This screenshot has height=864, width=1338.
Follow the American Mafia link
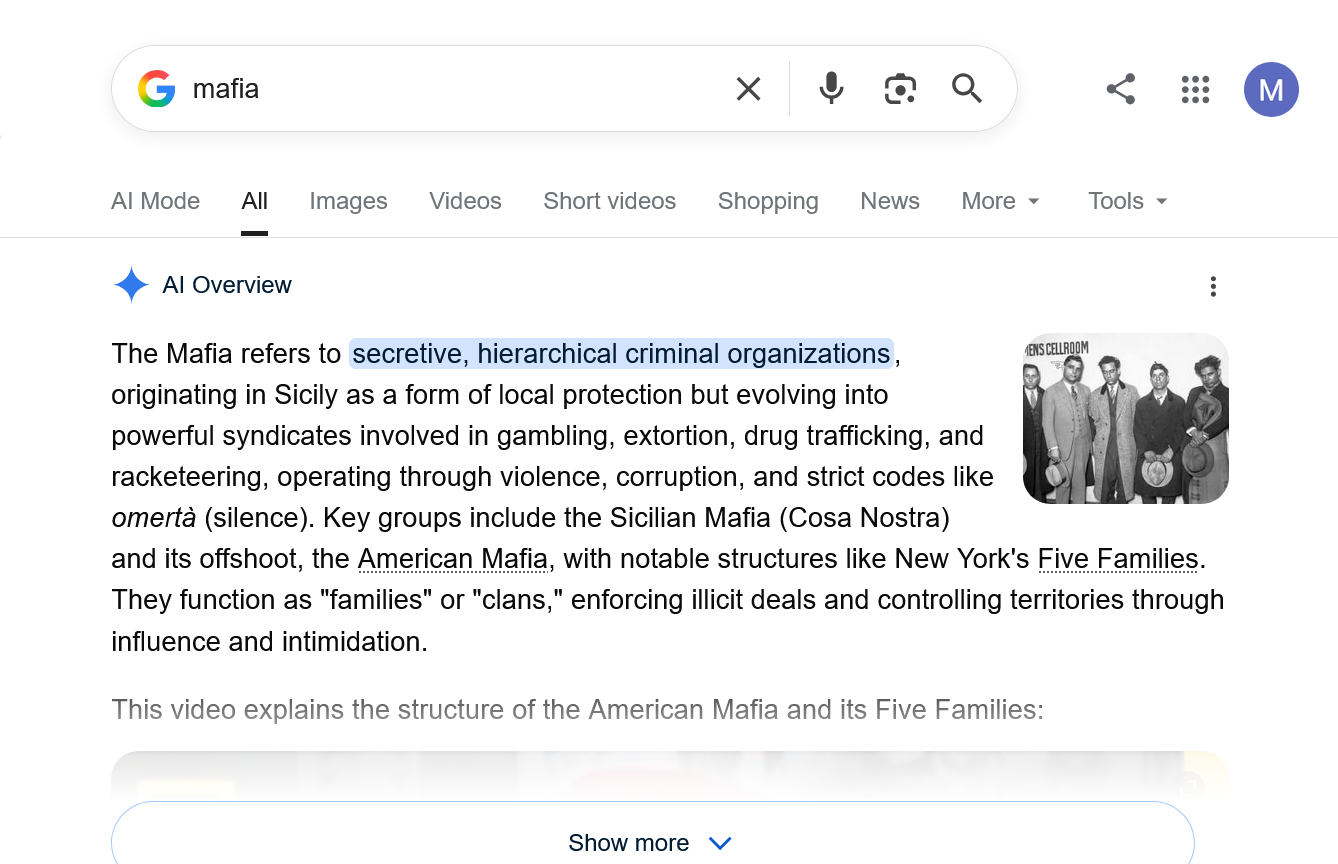452,558
